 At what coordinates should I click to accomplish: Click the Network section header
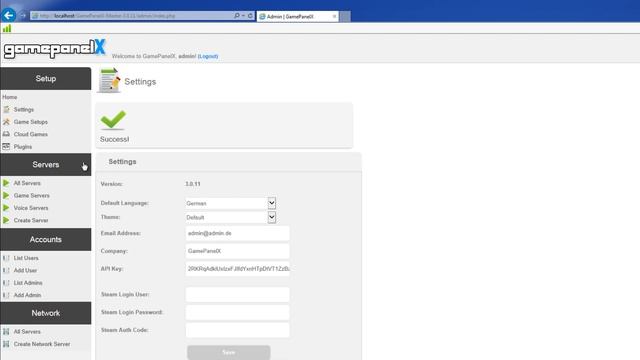pyautogui.click(x=46, y=313)
